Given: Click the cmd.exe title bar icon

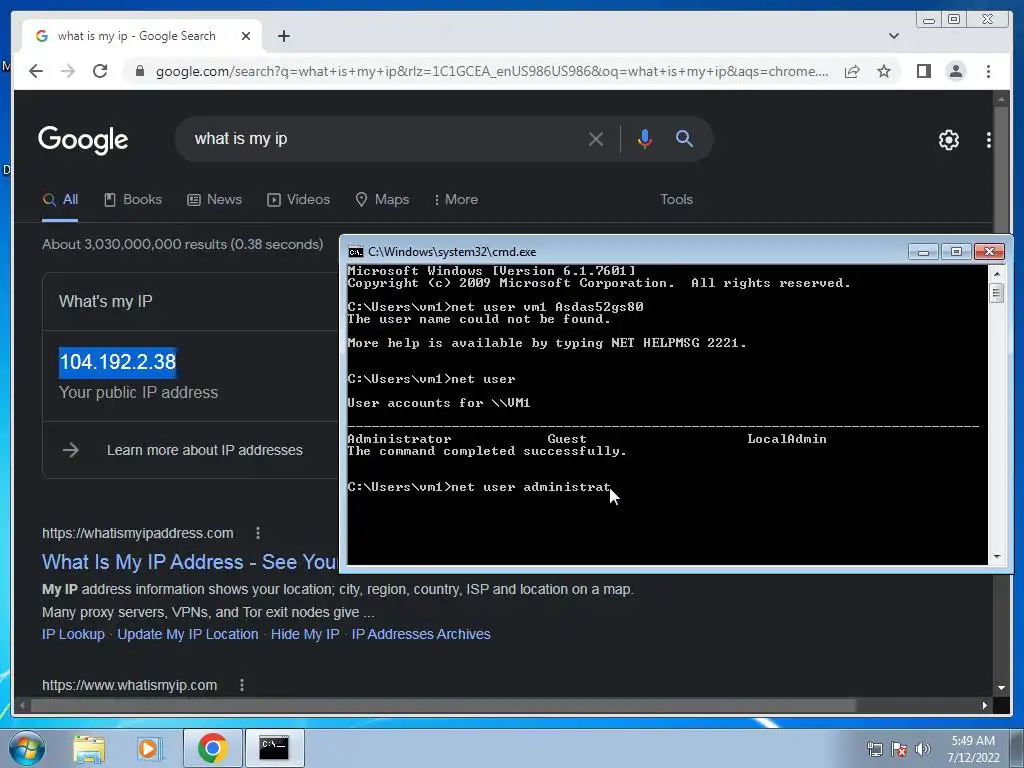Looking at the screenshot, I should 355,252.
